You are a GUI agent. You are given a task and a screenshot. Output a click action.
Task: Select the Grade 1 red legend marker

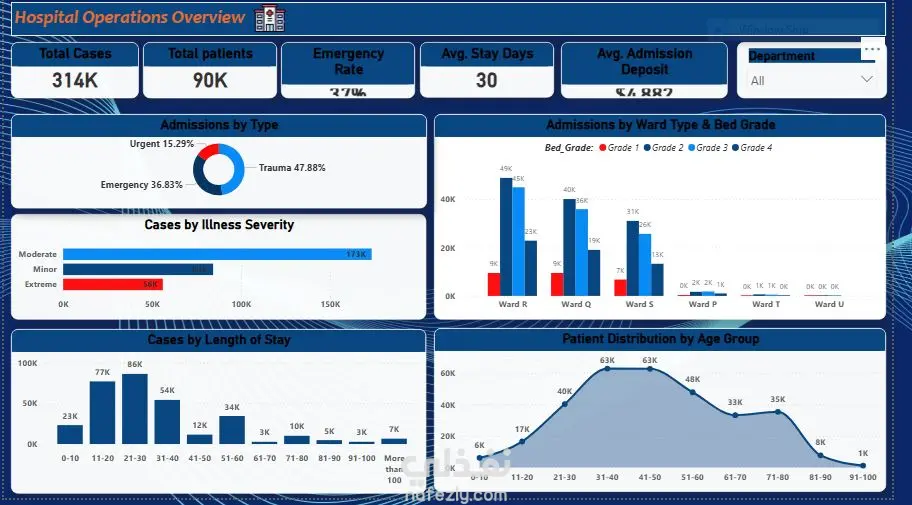603,148
